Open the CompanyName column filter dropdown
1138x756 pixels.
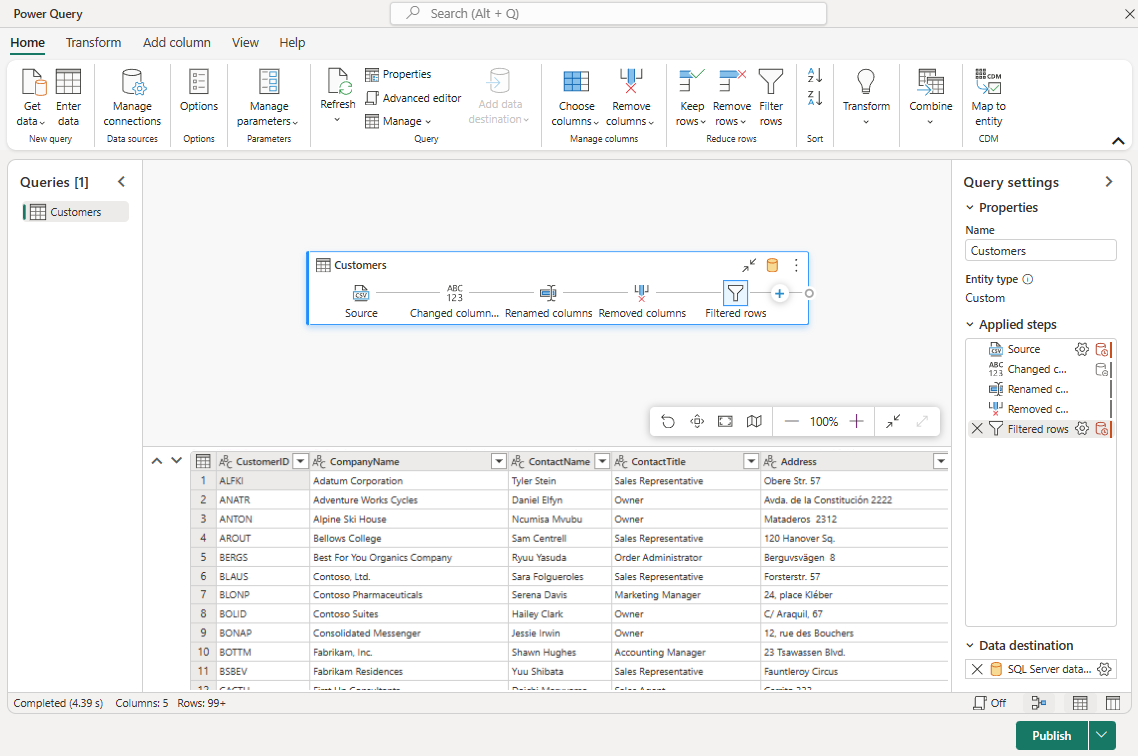click(498, 462)
